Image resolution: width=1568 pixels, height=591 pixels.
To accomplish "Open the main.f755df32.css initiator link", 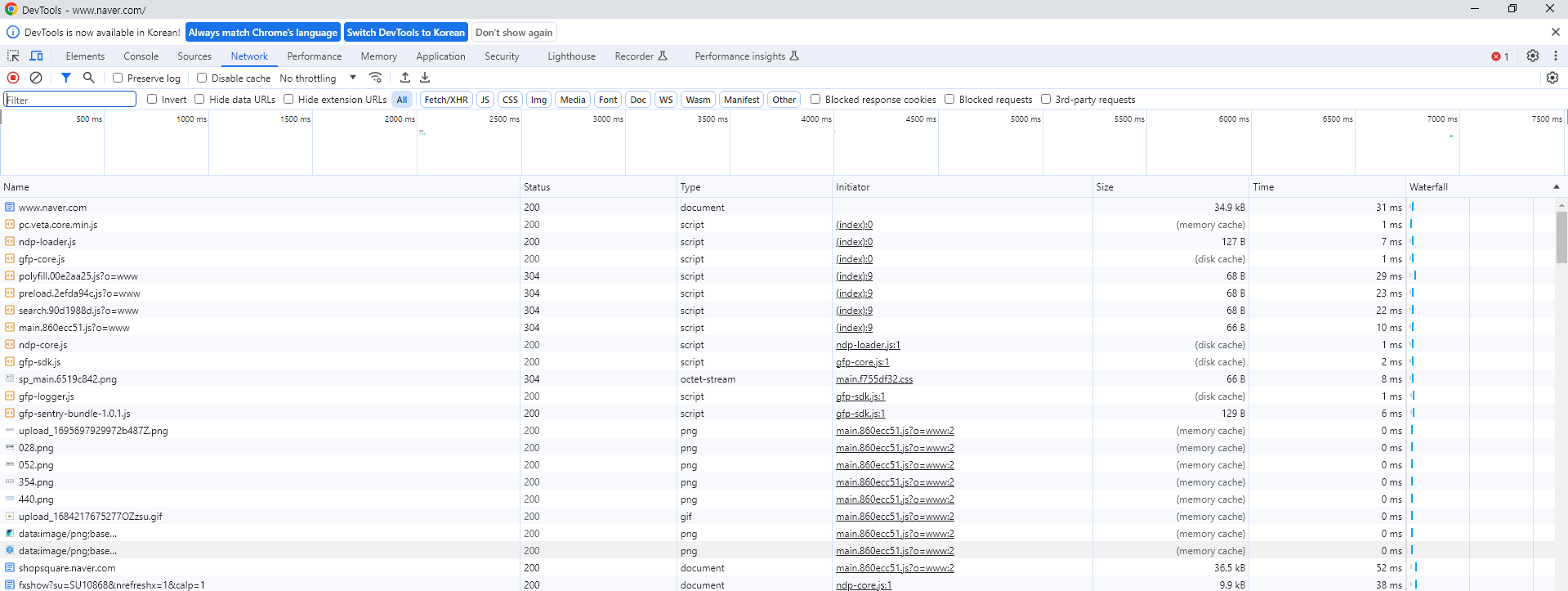I will click(x=874, y=379).
